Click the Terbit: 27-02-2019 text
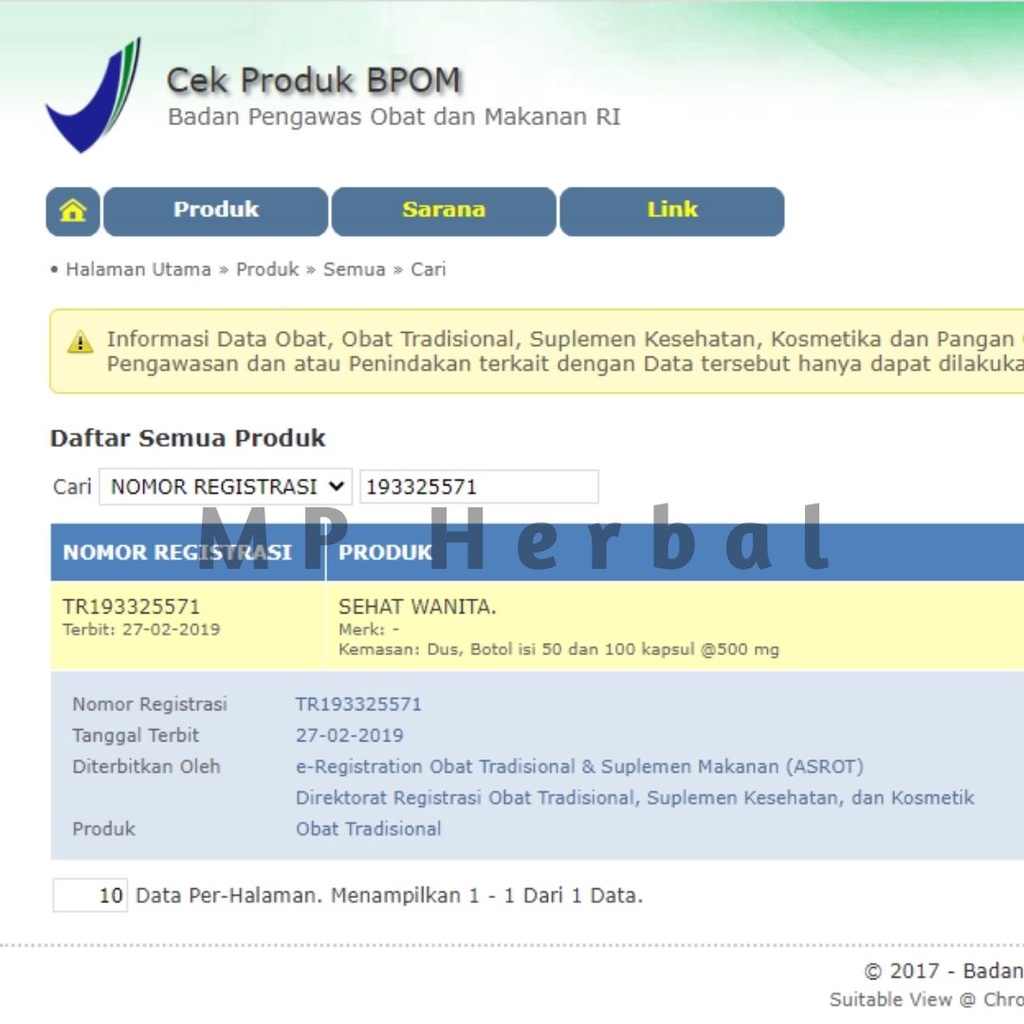This screenshot has width=1024, height=1024. point(141,630)
